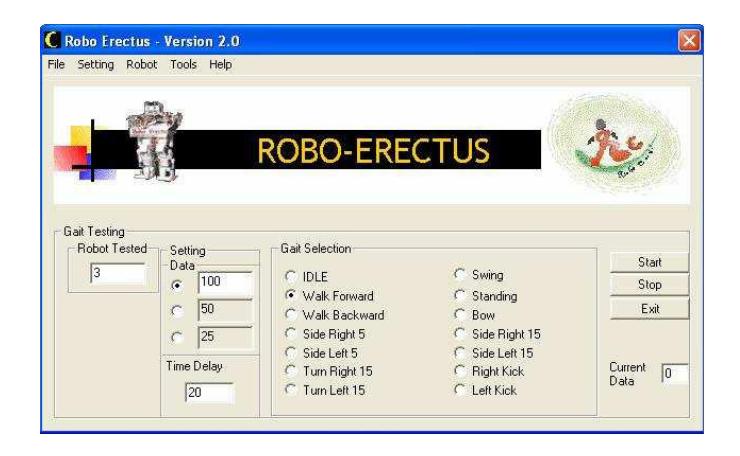Click the Time Delay label

pyautogui.click(x=194, y=366)
